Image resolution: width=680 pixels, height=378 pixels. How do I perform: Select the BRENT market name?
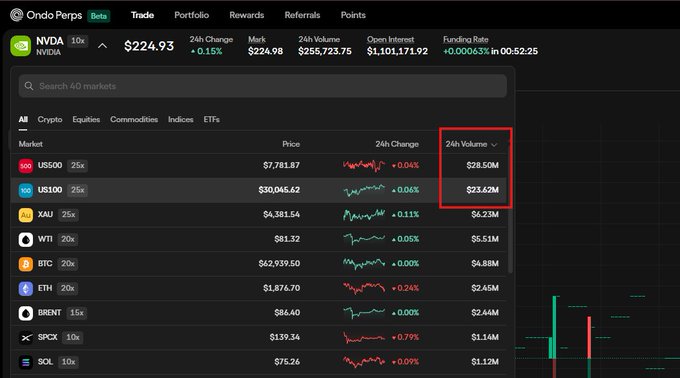coord(49,313)
